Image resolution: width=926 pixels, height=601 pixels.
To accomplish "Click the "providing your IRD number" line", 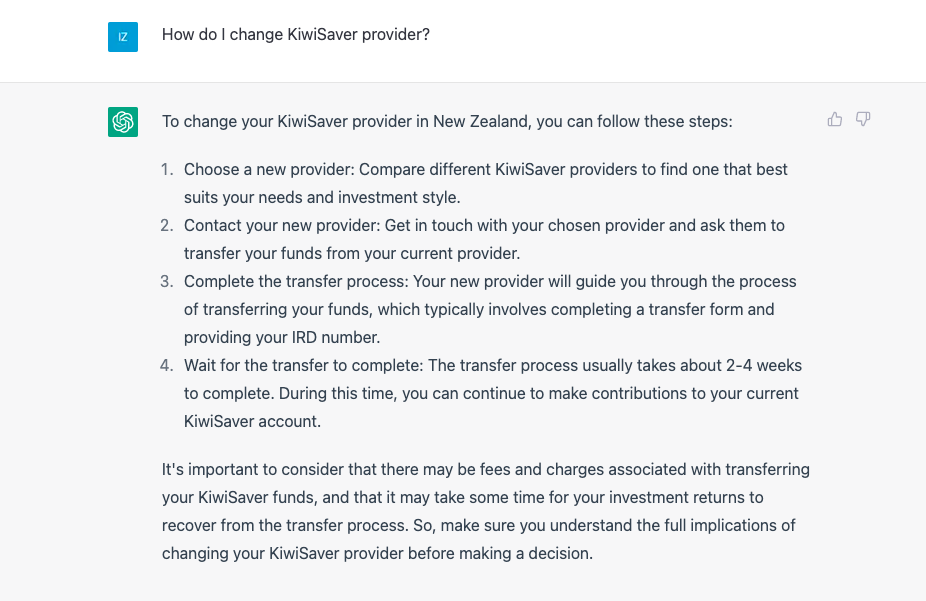I will pyautogui.click(x=282, y=338).
